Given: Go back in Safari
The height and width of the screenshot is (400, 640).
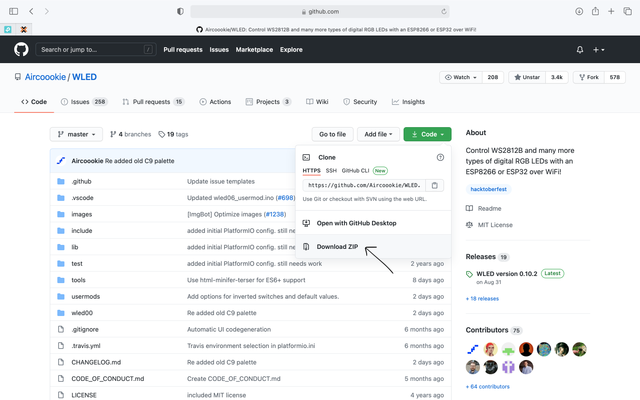Looking at the screenshot, I should coord(31,11).
